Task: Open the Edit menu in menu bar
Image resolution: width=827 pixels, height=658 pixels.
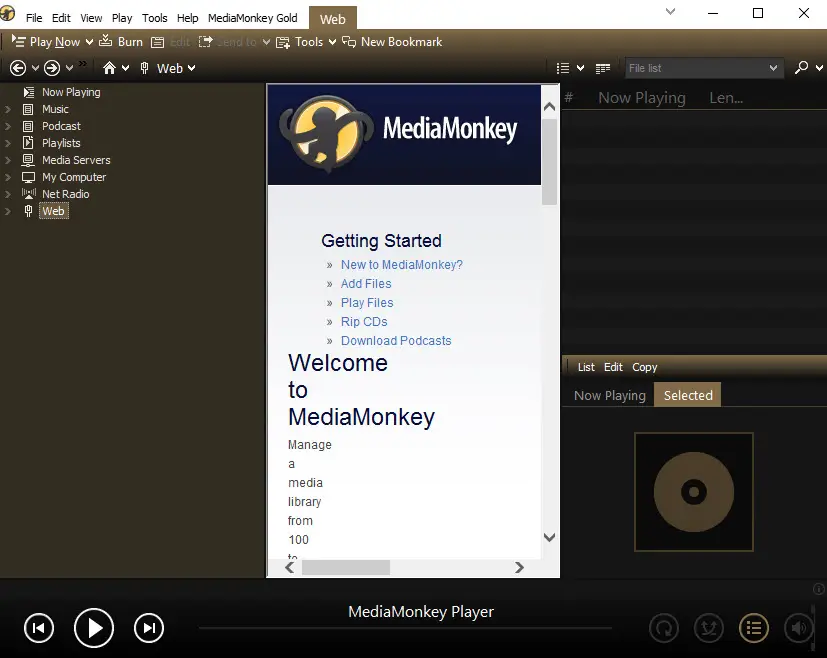Action: click(x=61, y=18)
